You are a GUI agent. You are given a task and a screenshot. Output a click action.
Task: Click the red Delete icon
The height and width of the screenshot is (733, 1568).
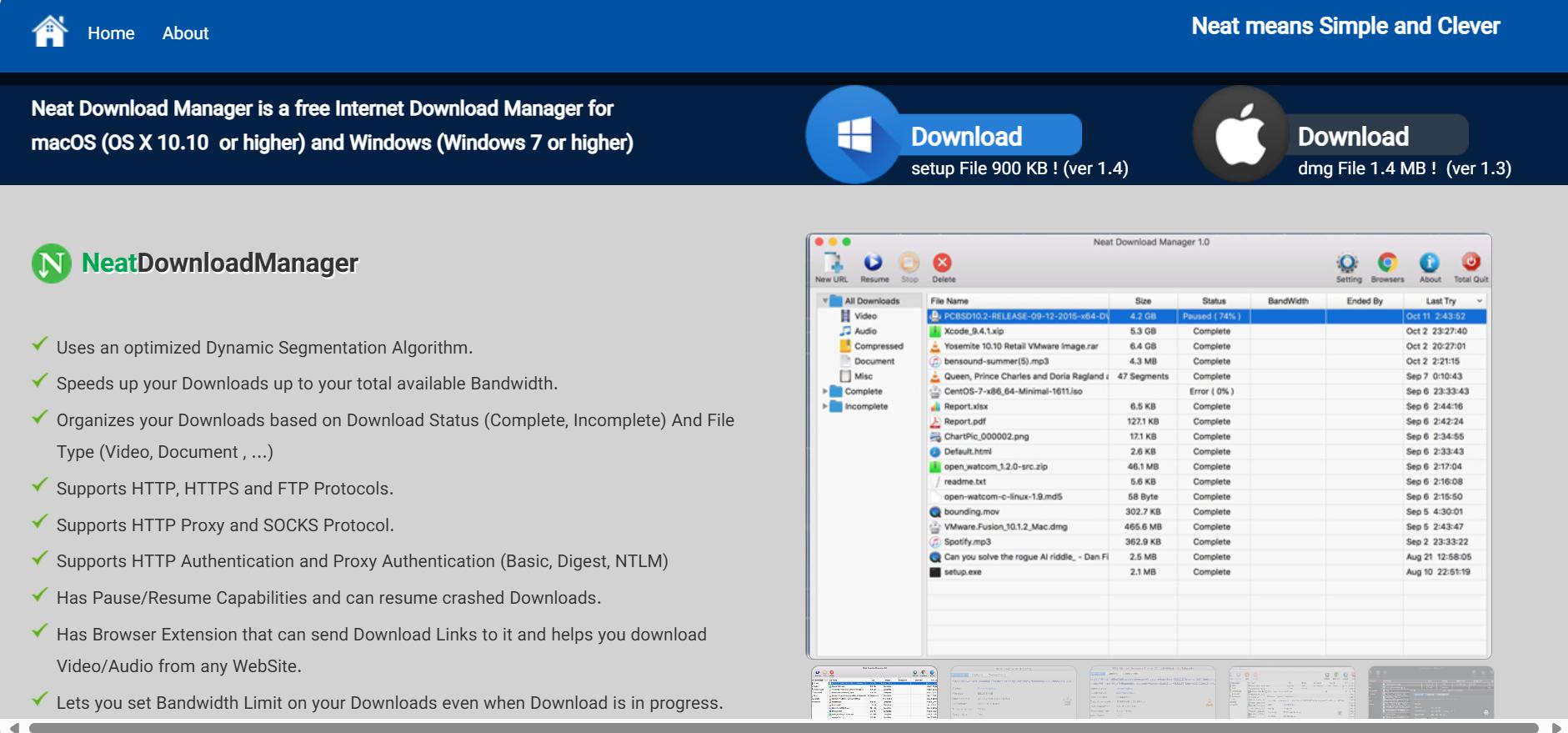point(943,265)
